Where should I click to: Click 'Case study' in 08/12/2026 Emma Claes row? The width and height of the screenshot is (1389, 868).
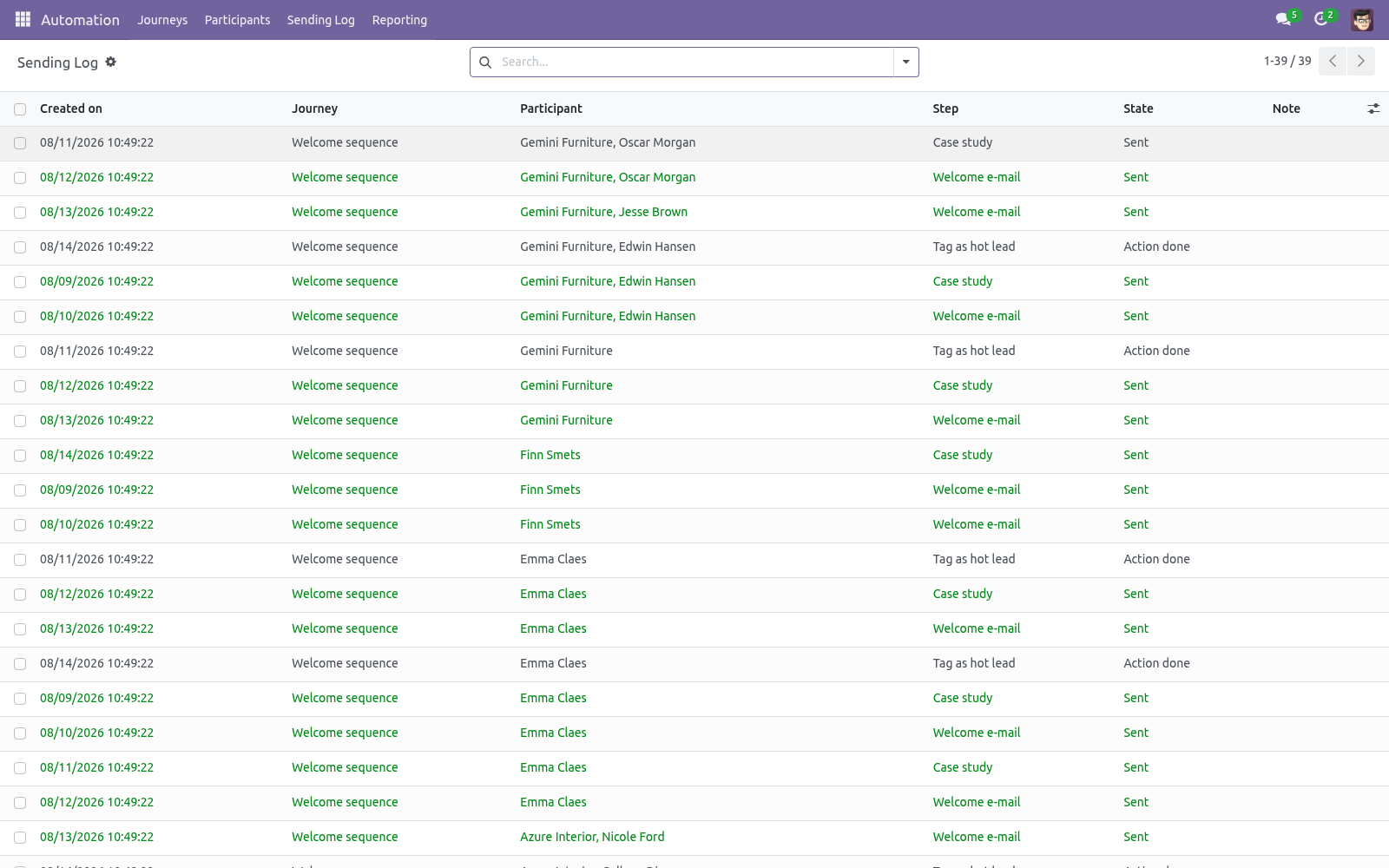point(963,594)
